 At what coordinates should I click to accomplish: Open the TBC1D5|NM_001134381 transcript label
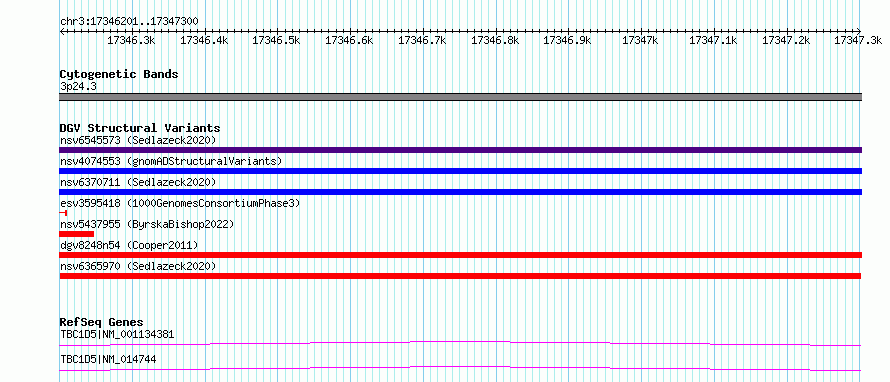[x=117, y=334]
